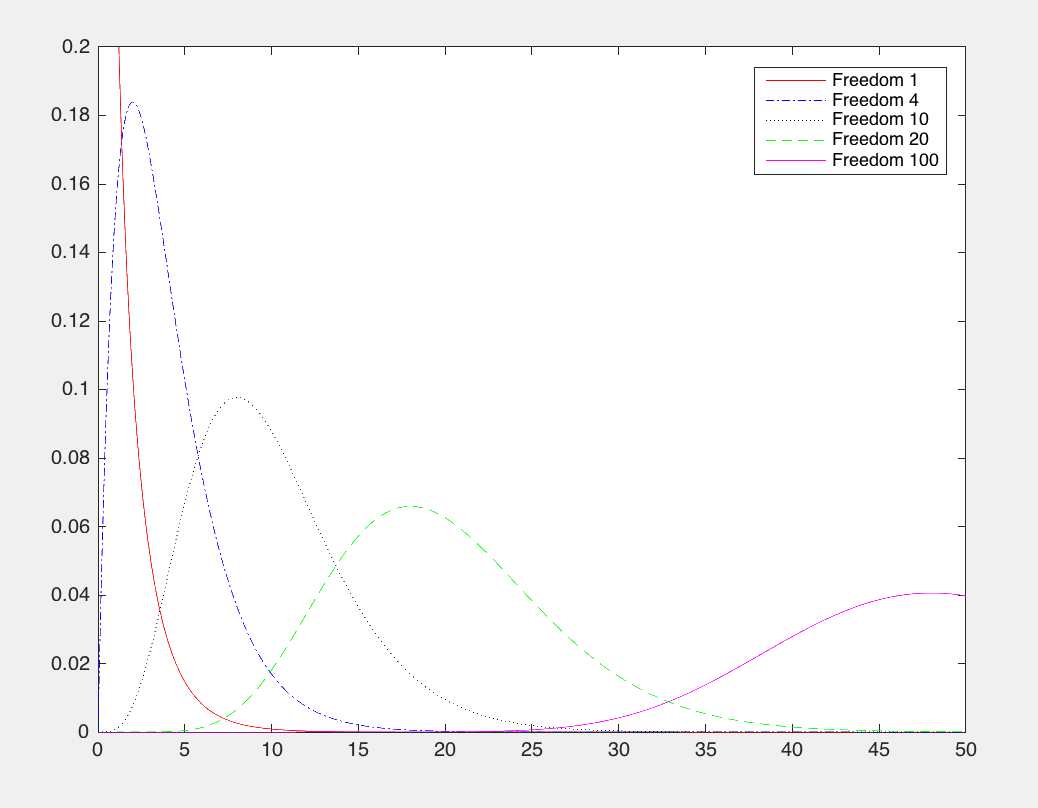Click x-axis tick label 25
Screen dimensions: 1038x808
(x=532, y=750)
